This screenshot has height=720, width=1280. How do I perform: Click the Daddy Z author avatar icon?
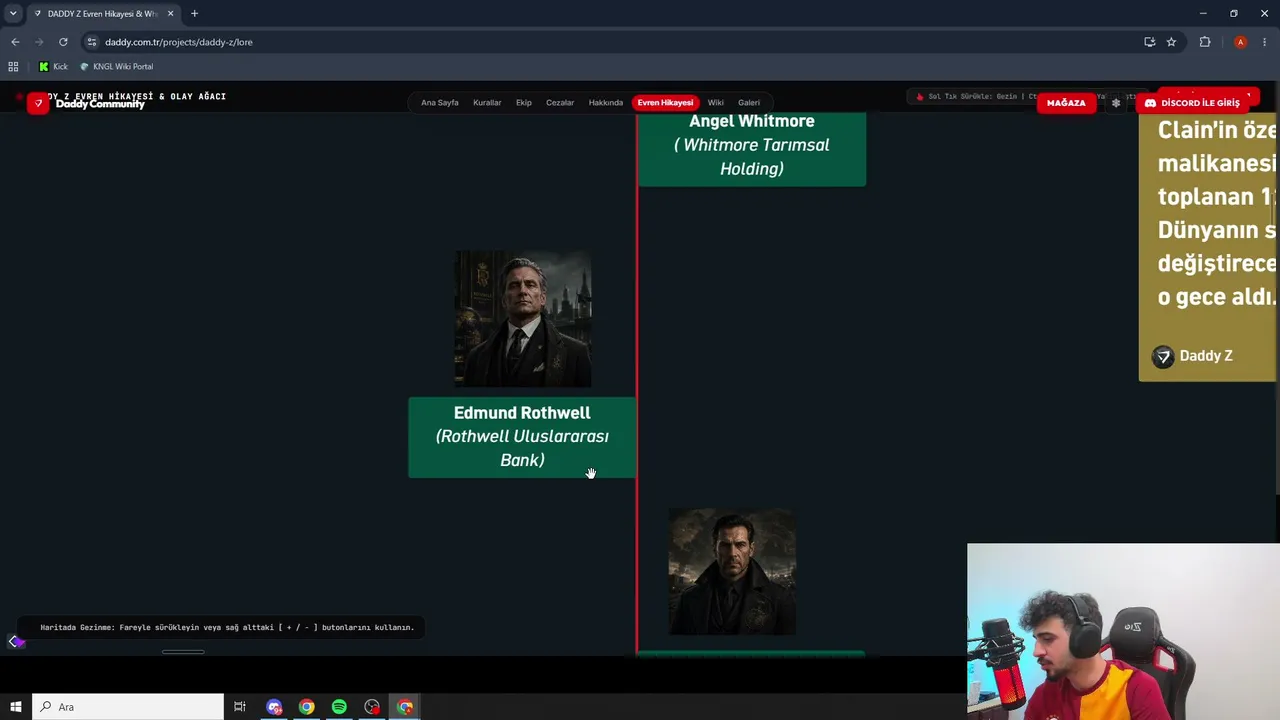(x=1163, y=357)
